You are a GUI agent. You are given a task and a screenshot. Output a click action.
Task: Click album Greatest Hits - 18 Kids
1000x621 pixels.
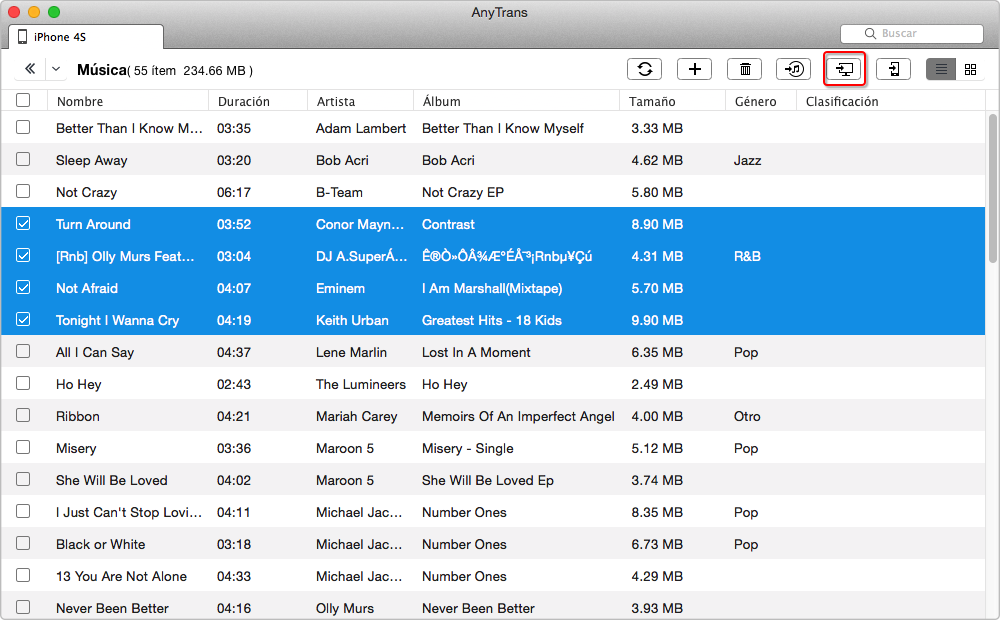[492, 320]
